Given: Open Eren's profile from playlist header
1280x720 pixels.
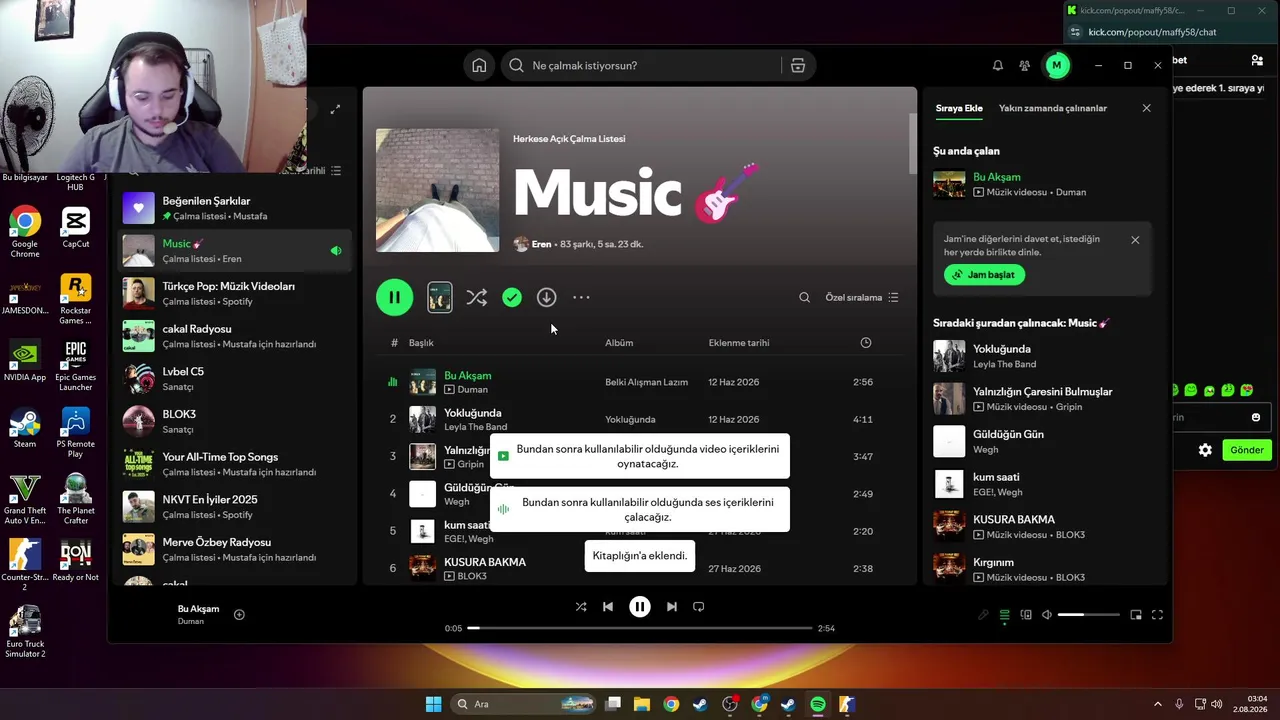Looking at the screenshot, I should pos(542,244).
